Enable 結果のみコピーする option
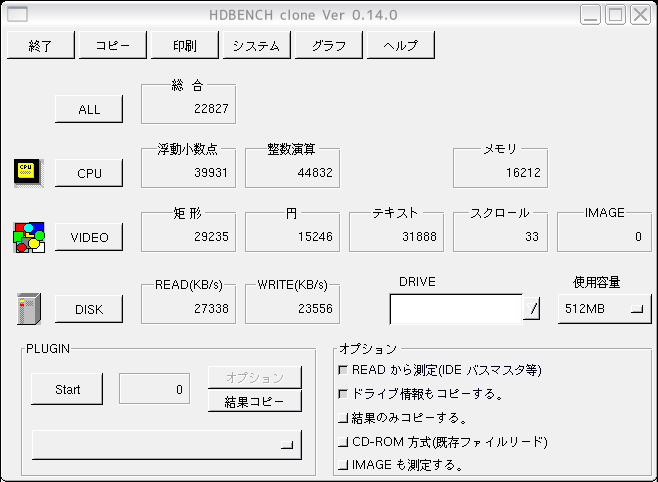658x482 pixels. 344,418
